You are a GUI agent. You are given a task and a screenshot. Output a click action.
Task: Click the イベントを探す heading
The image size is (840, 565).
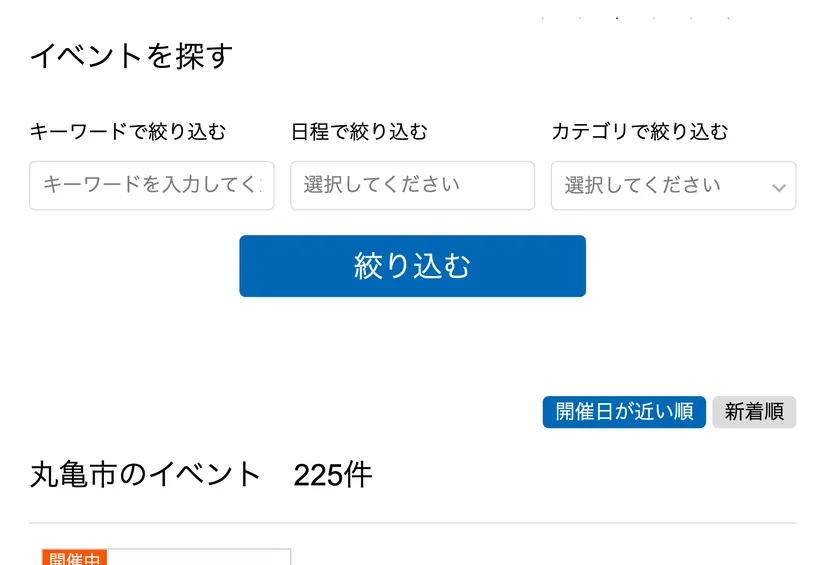(x=131, y=56)
